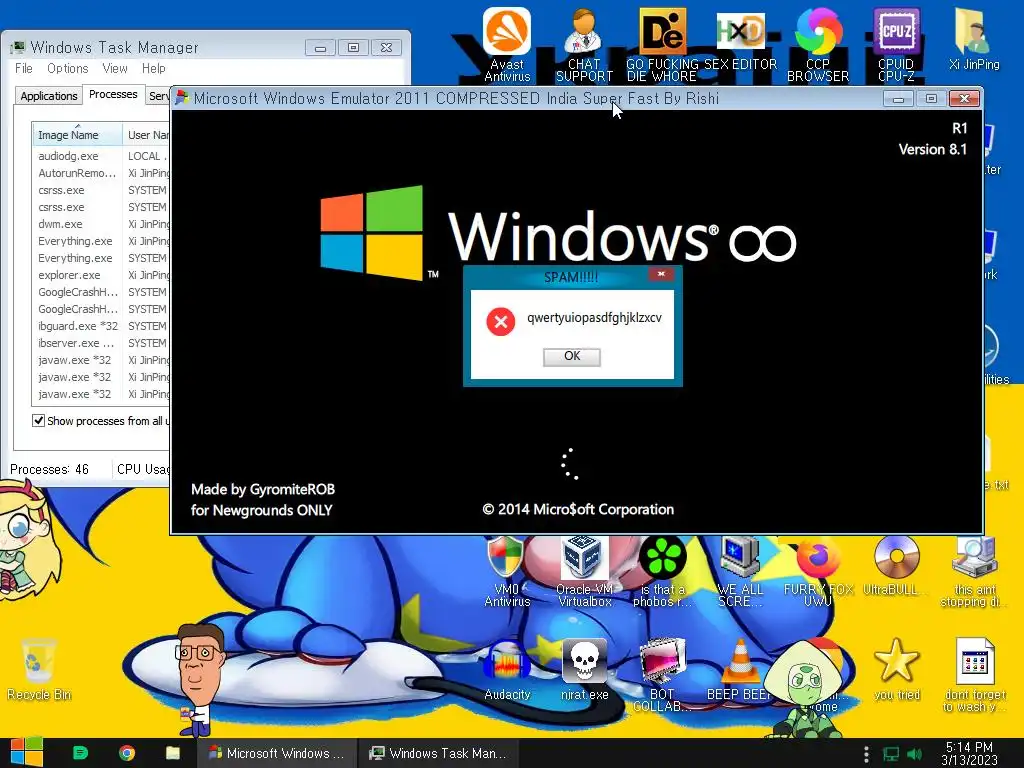Viewport: 1024px width, 768px height.
Task: Toggle 'Show processes from all users' checkbox
Action: 39,421
